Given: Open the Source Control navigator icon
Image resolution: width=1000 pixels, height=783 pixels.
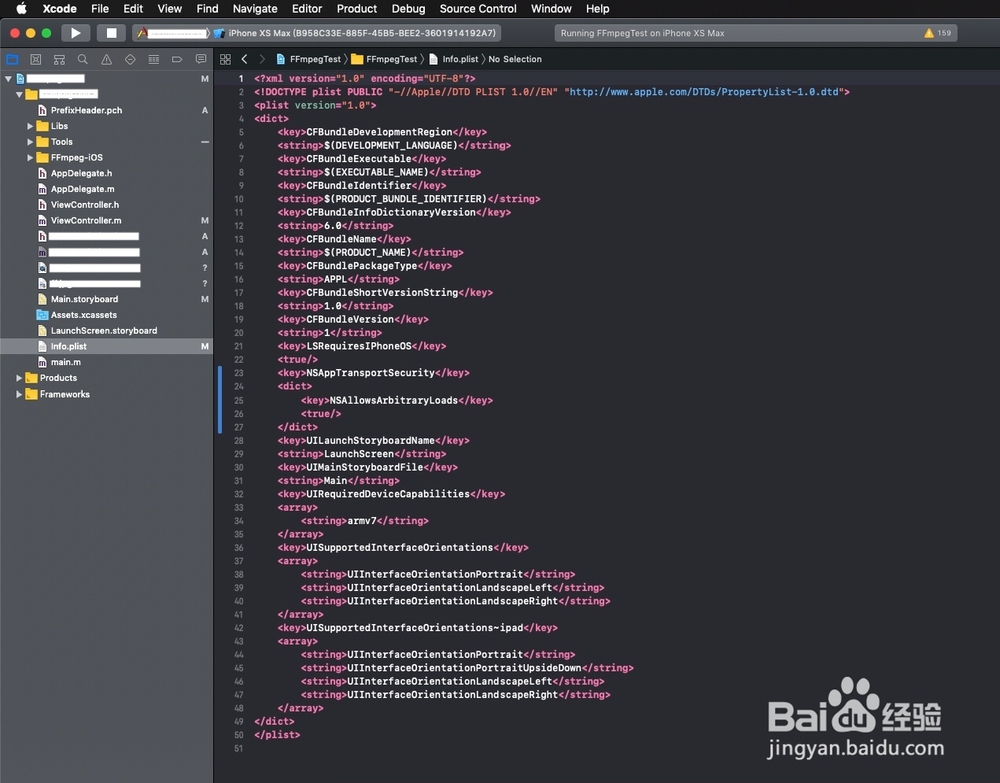Looking at the screenshot, I should click(36, 59).
